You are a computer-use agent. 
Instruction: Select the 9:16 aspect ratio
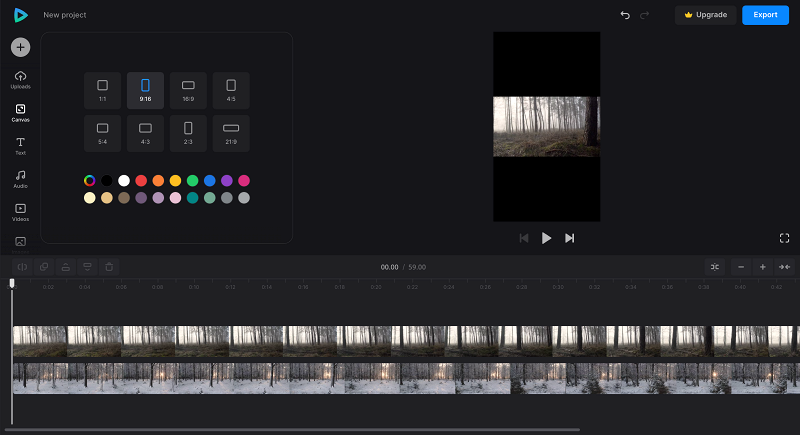click(145, 90)
